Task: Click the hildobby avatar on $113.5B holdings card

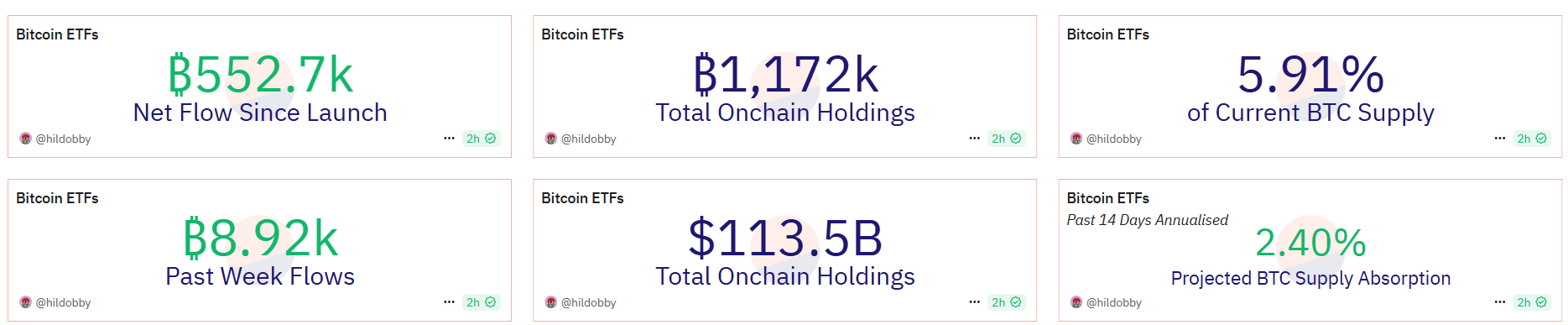Action: 550,302
